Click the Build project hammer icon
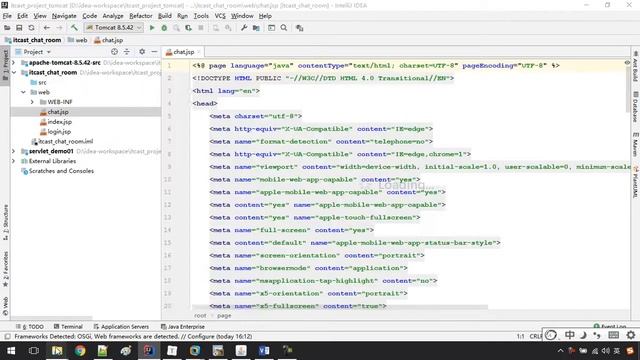 click(74, 28)
